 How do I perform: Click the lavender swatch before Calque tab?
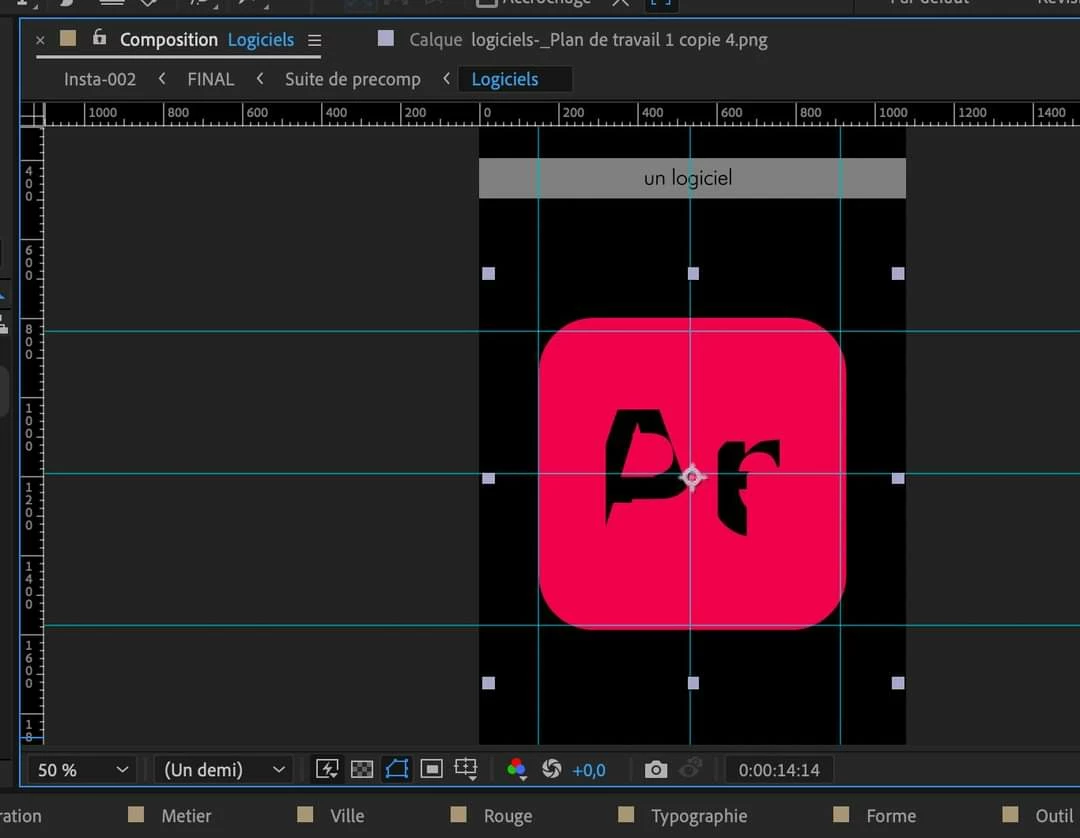[x=386, y=38]
